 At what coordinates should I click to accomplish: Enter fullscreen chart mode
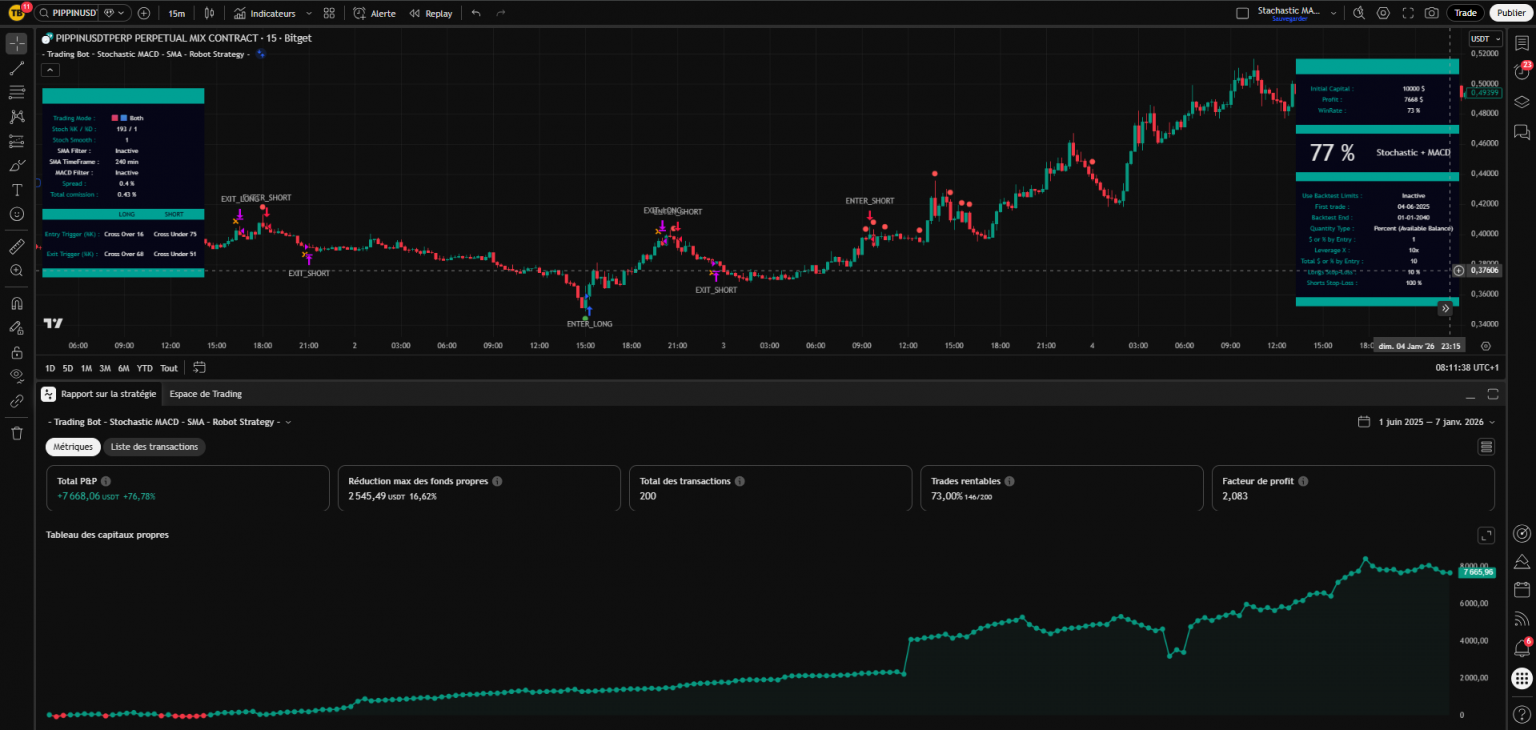pyautogui.click(x=1408, y=13)
